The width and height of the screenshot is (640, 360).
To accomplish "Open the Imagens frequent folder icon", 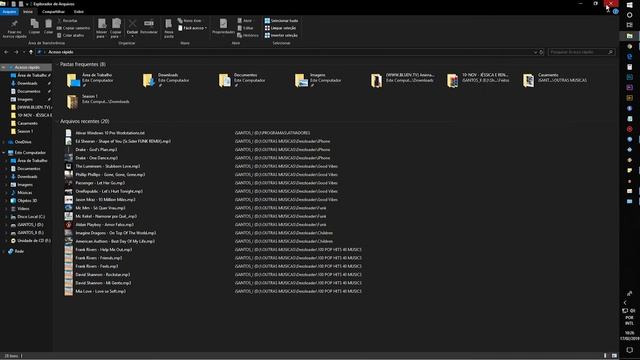I will pos(301,80).
